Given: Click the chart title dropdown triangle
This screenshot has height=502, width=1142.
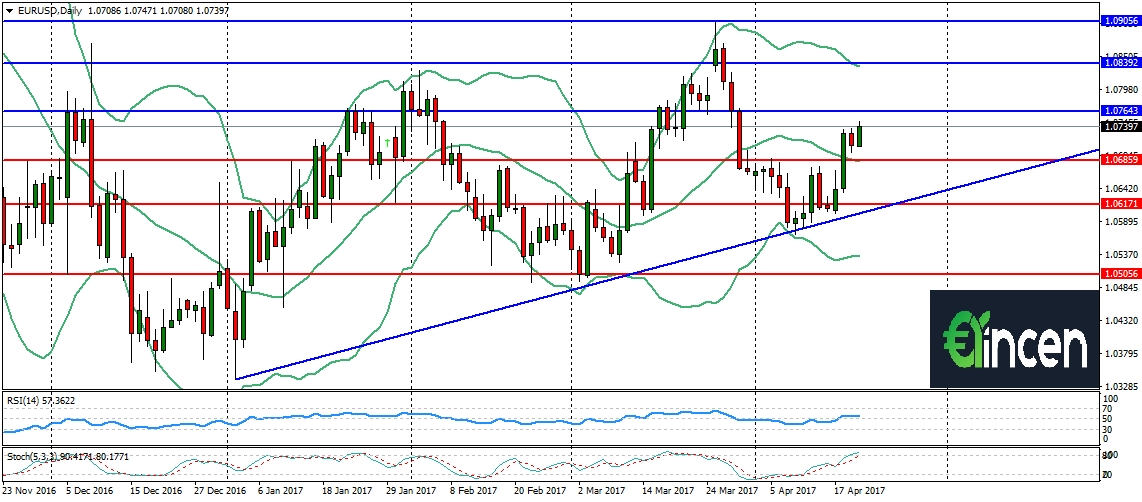Looking at the screenshot, I should tap(9, 12).
